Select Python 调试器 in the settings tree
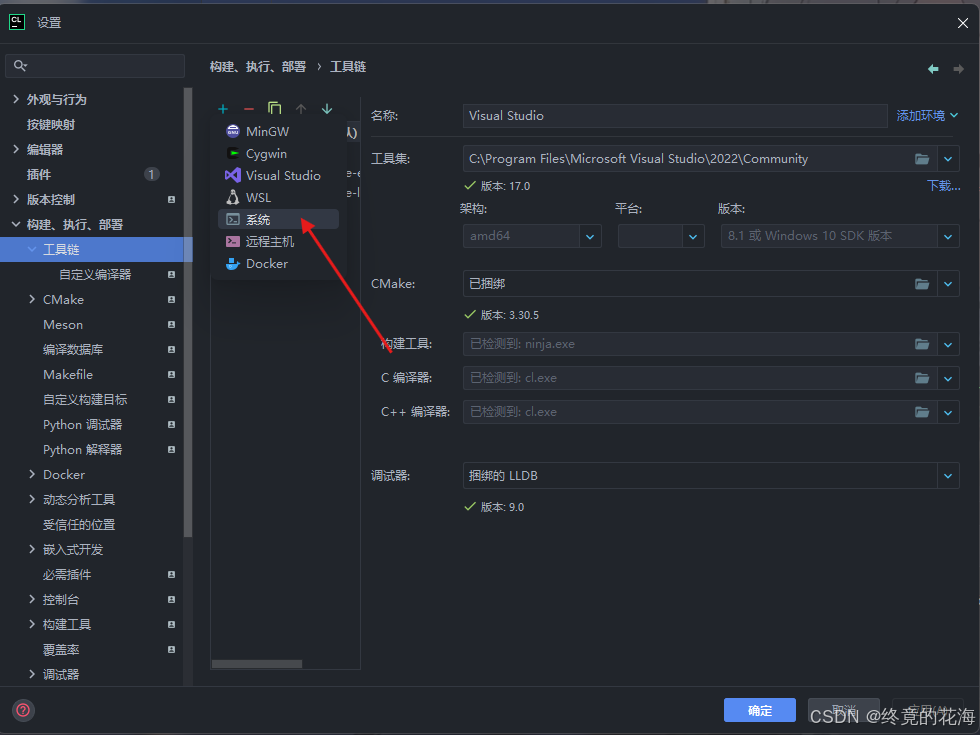 tap(91, 424)
